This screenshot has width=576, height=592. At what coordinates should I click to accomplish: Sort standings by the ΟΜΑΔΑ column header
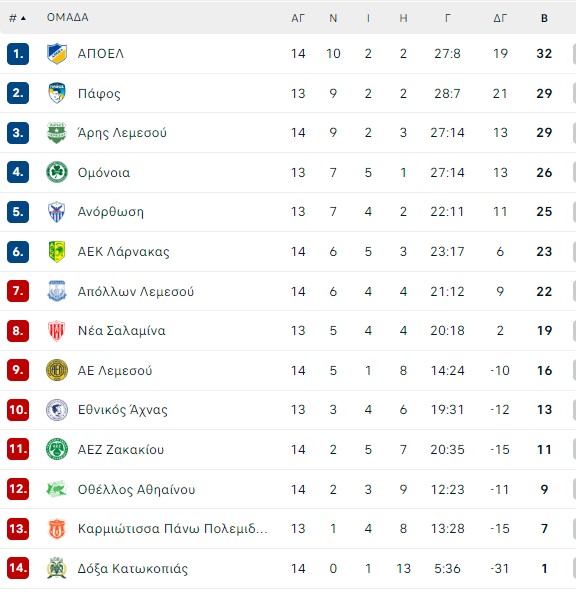tap(68, 17)
